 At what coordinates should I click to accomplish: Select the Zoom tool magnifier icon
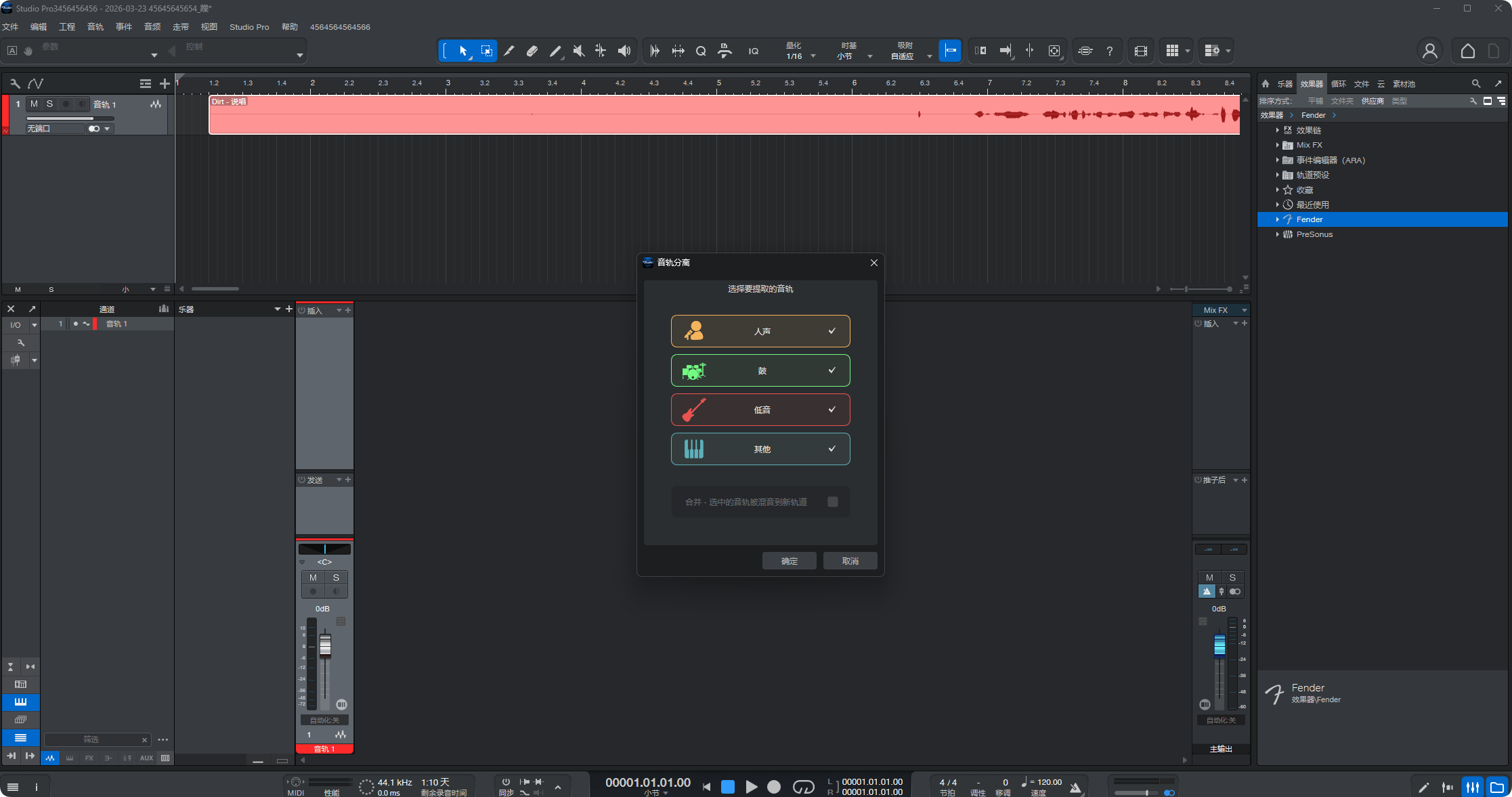pos(701,51)
